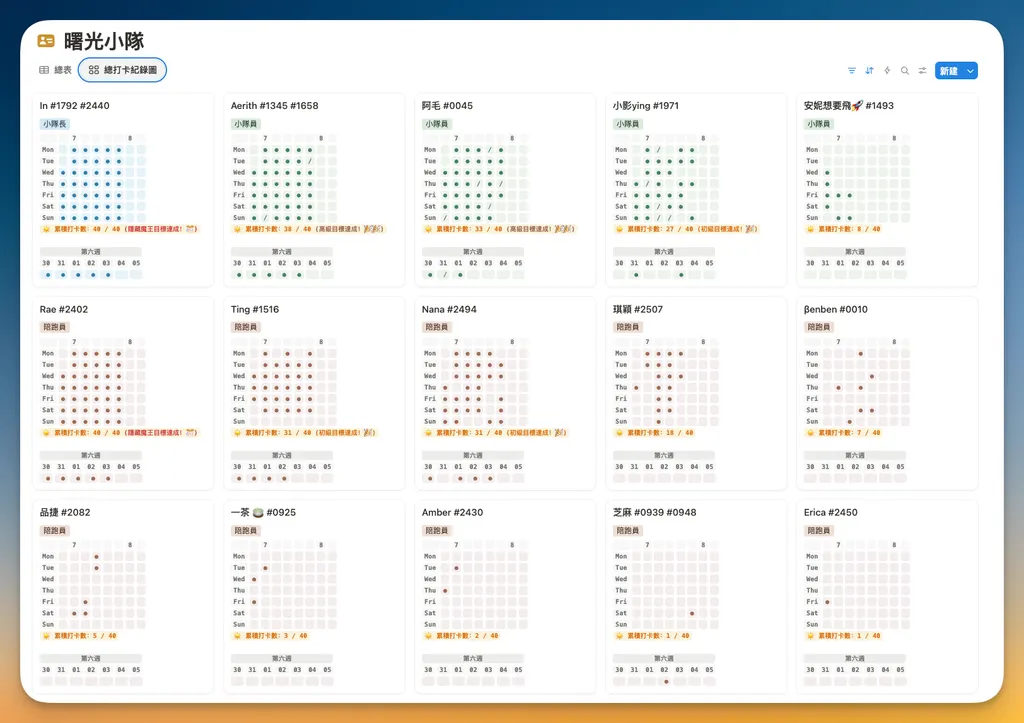The image size is (1024, 723).
Task: Click the gallery icon on 總打卡紀錄圖 tab
Action: [x=93, y=70]
